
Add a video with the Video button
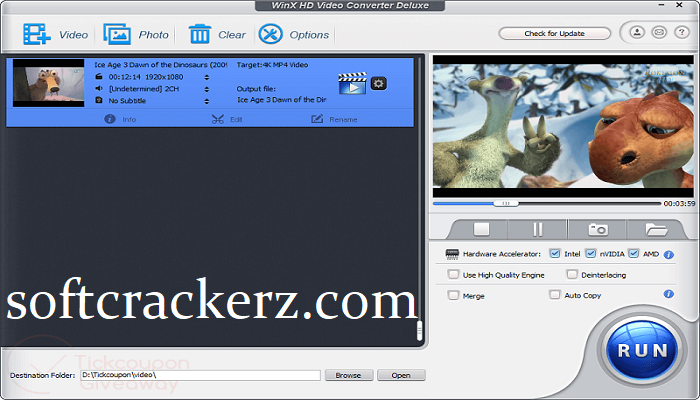tap(55, 34)
